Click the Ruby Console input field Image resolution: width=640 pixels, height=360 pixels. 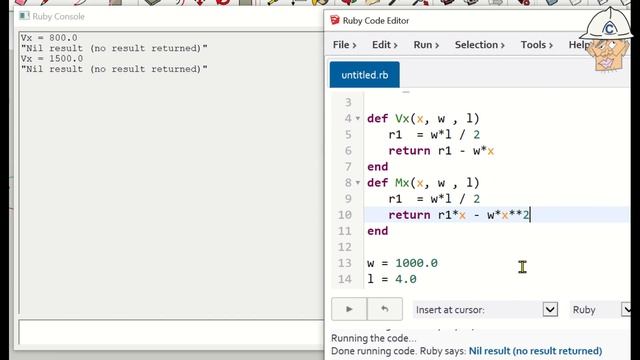pyautogui.click(x=171, y=331)
